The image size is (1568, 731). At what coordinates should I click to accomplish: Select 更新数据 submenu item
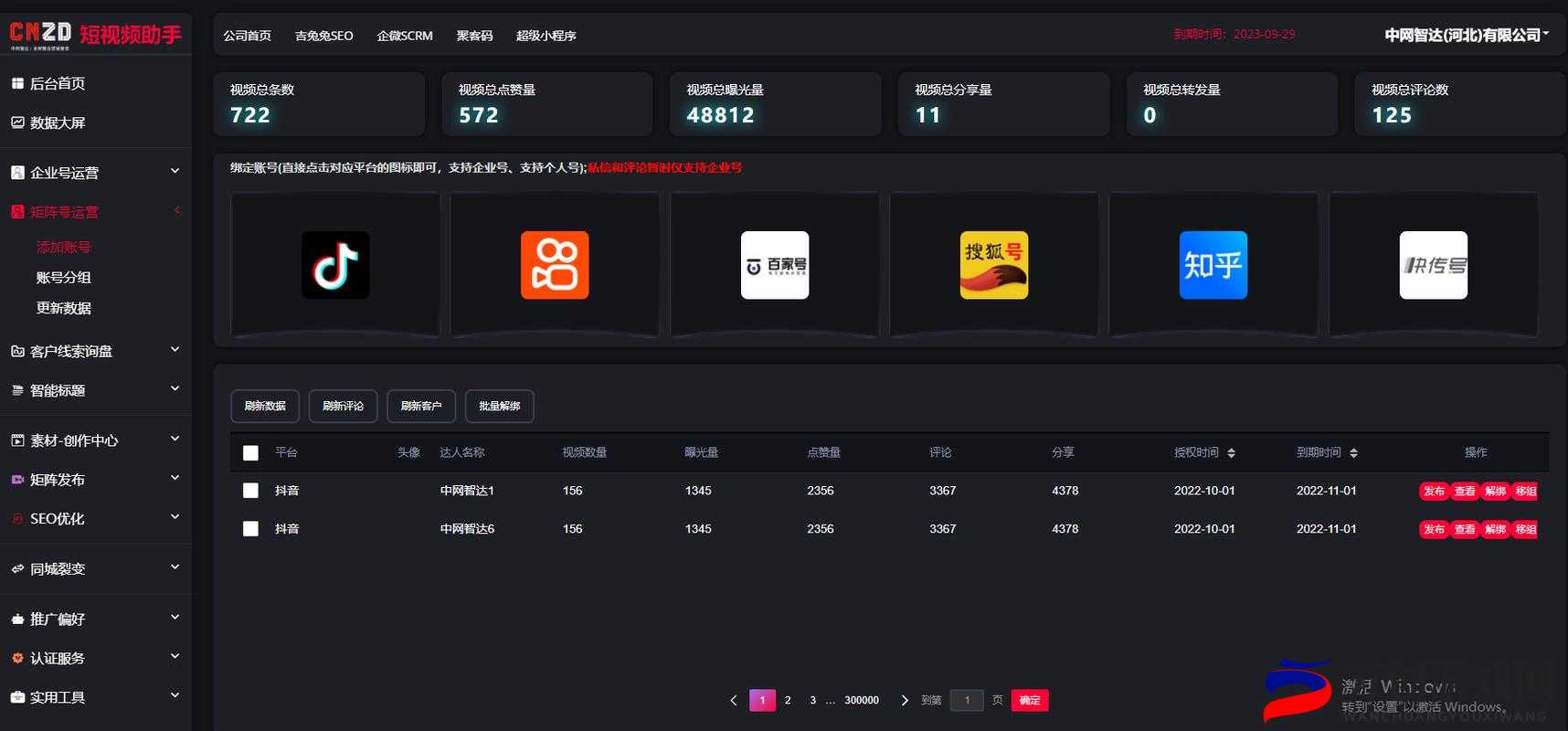63,308
